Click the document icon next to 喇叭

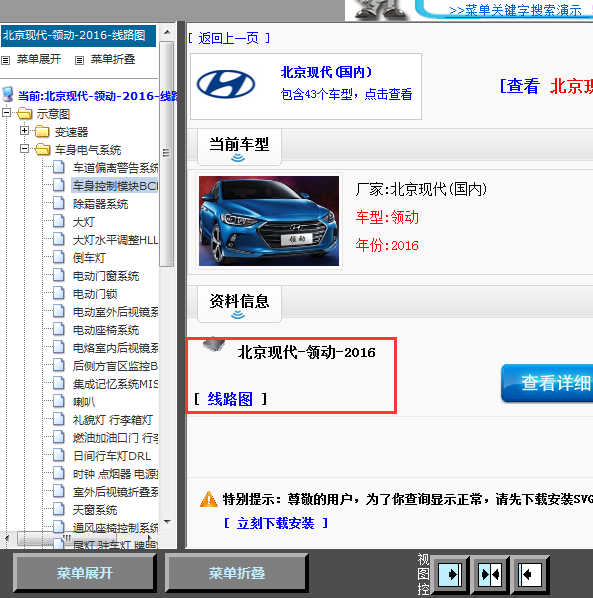59,401
